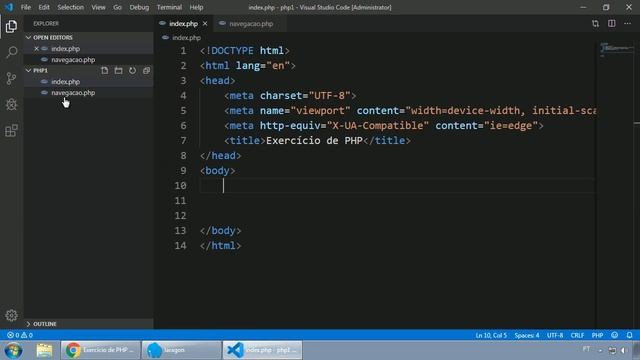Open File Explorer from the taskbar
Image resolution: width=640 pixels, height=360 pixels.
pyautogui.click(x=44, y=350)
